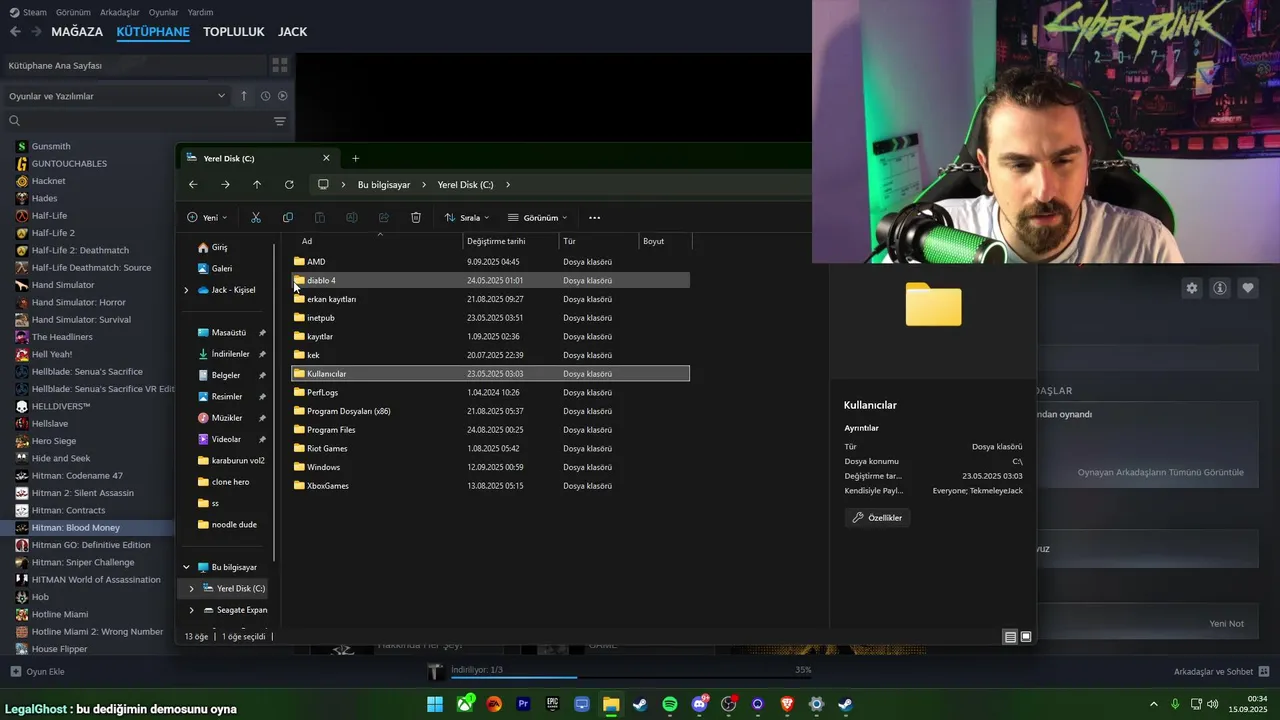
Task: Go back in File Explorer
Action: 193,184
